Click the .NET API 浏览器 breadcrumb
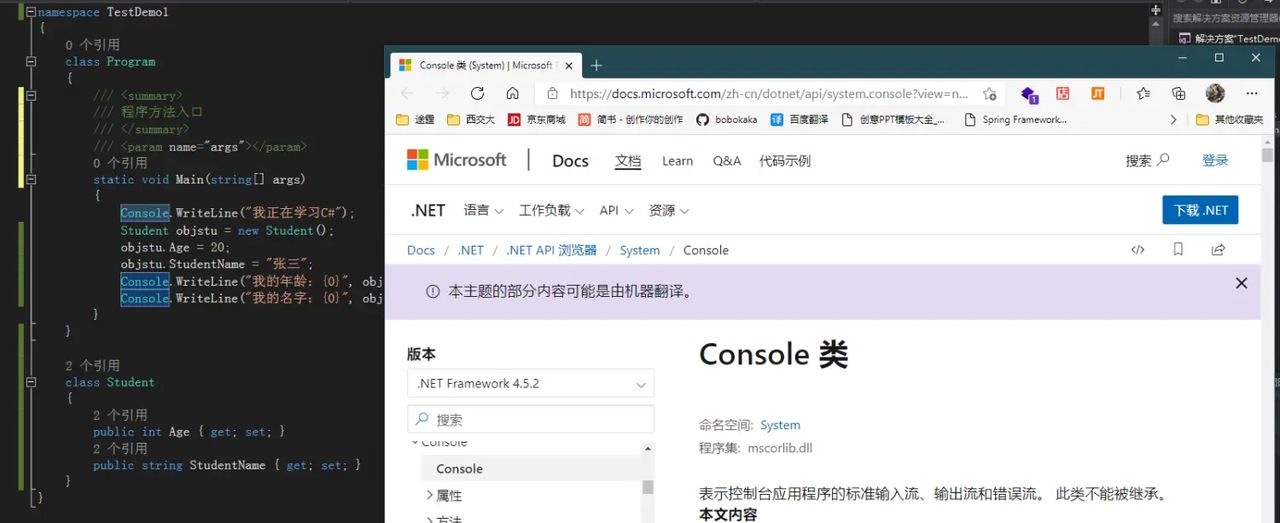 551,250
